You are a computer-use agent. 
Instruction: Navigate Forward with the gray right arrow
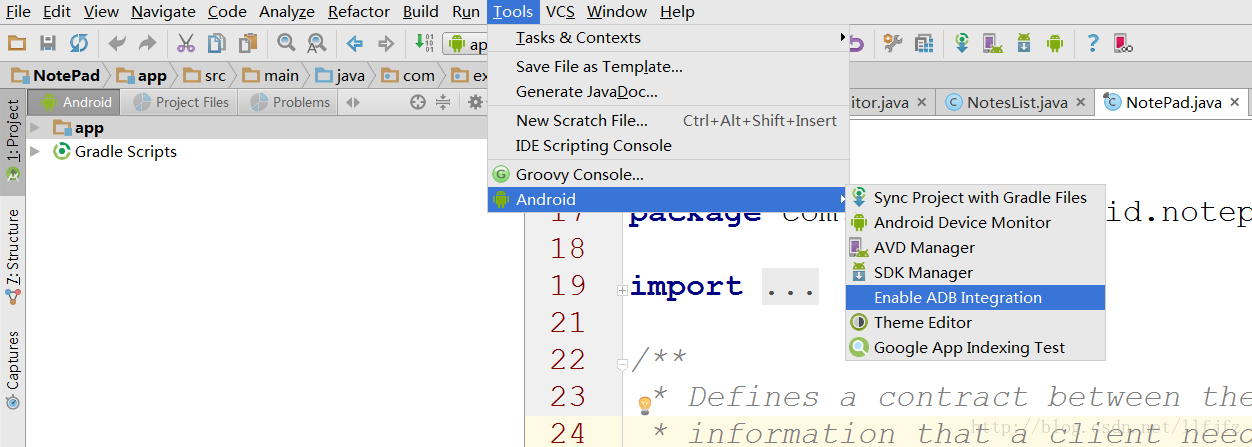pos(386,43)
